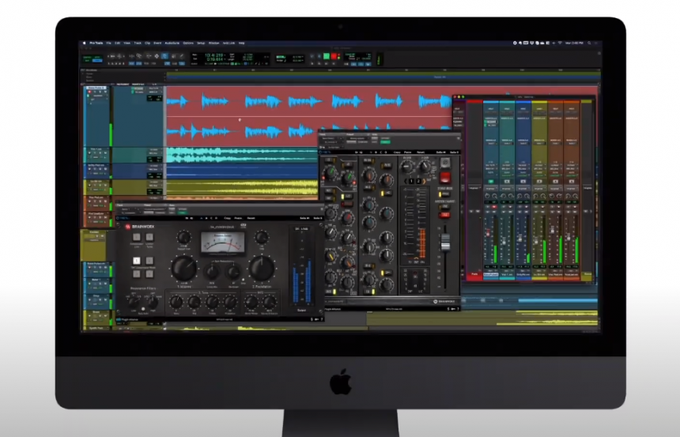Click Copy in console plugin toolbar
This screenshot has width=680, height=437.
[x=397, y=152]
